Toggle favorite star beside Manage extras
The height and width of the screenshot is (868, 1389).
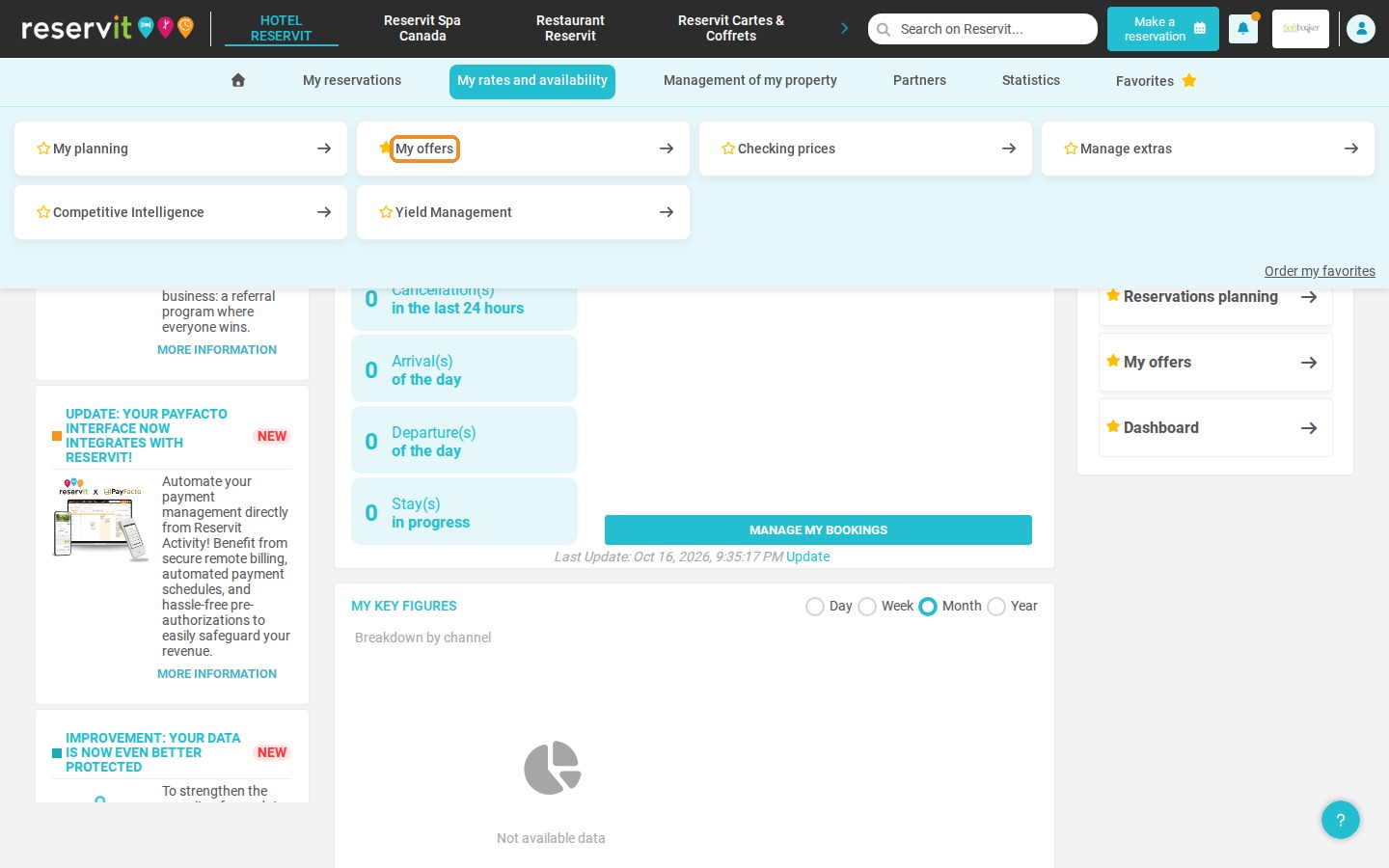tap(1071, 149)
